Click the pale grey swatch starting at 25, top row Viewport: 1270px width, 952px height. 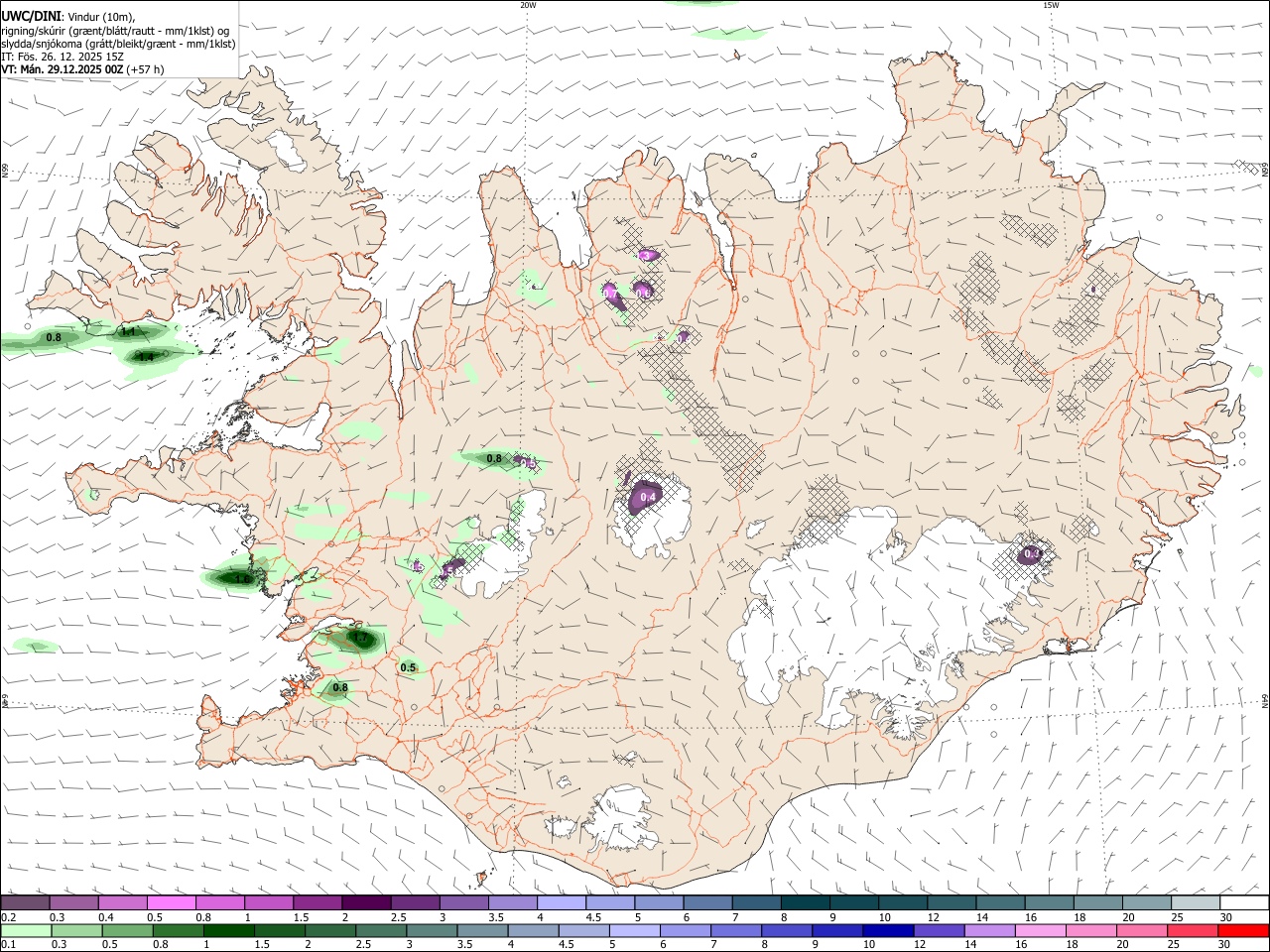pyautogui.click(x=1196, y=903)
